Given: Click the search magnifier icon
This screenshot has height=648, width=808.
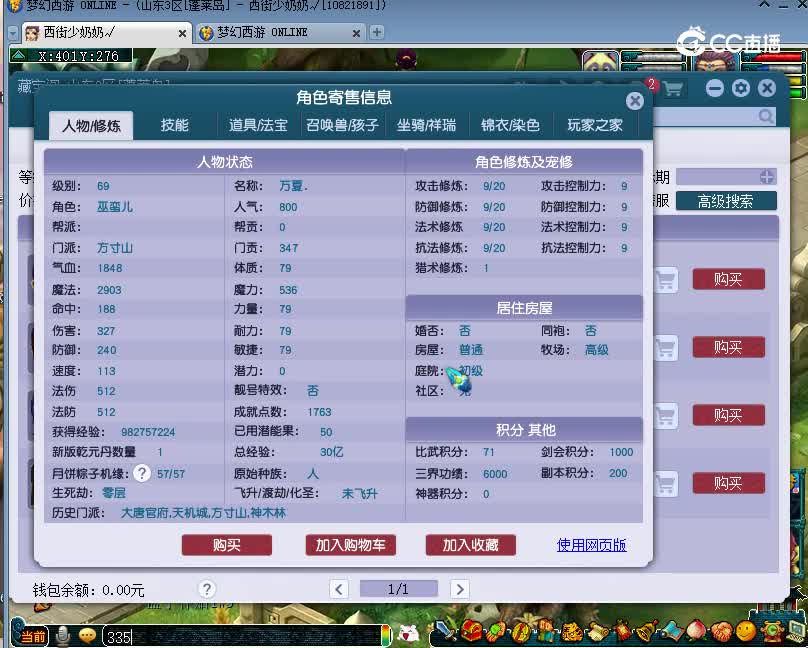Looking at the screenshot, I should point(766,116).
